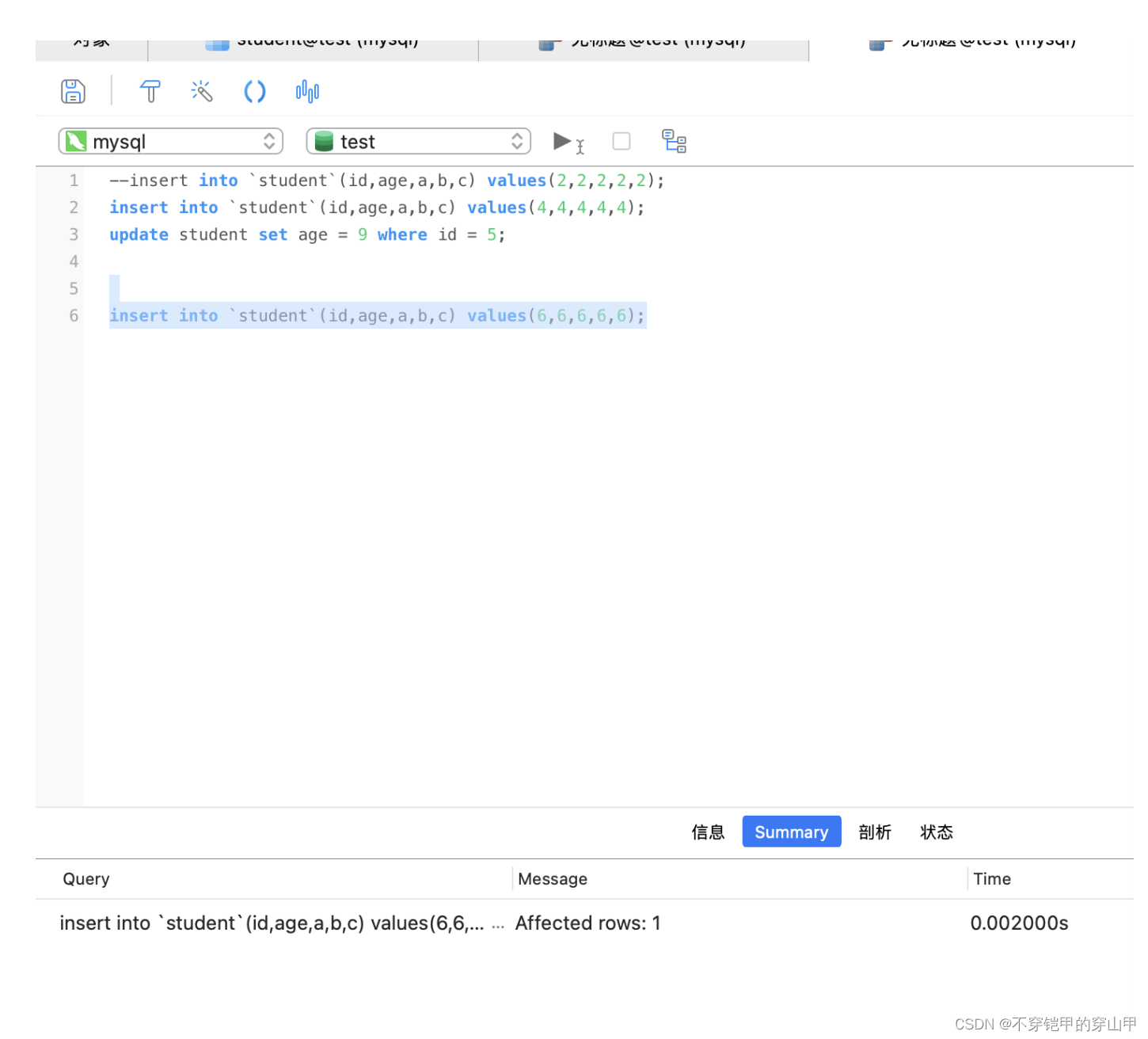
Task: Click editor line 1 commented insert statement
Action: click(x=386, y=181)
